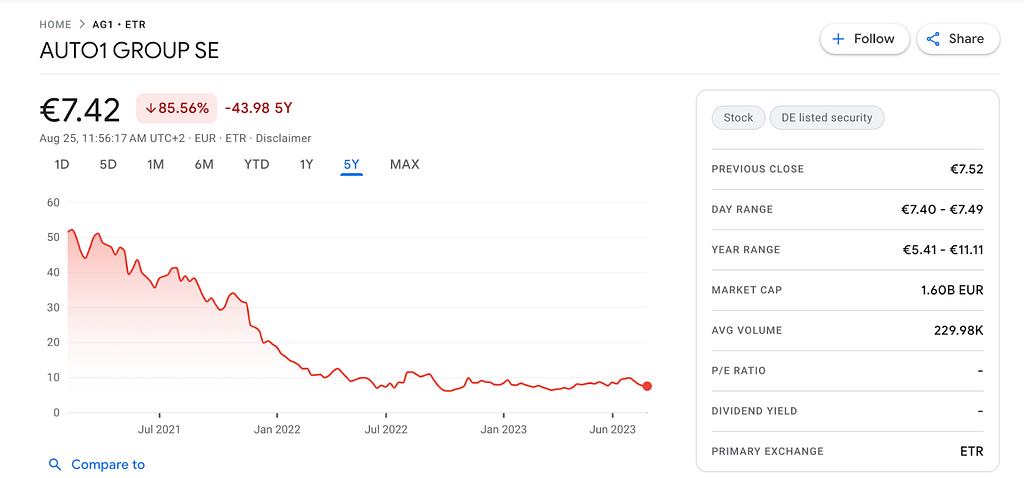This screenshot has height=478, width=1024.
Task: Click the Jul 2022 axis label
Action: pyautogui.click(x=386, y=430)
